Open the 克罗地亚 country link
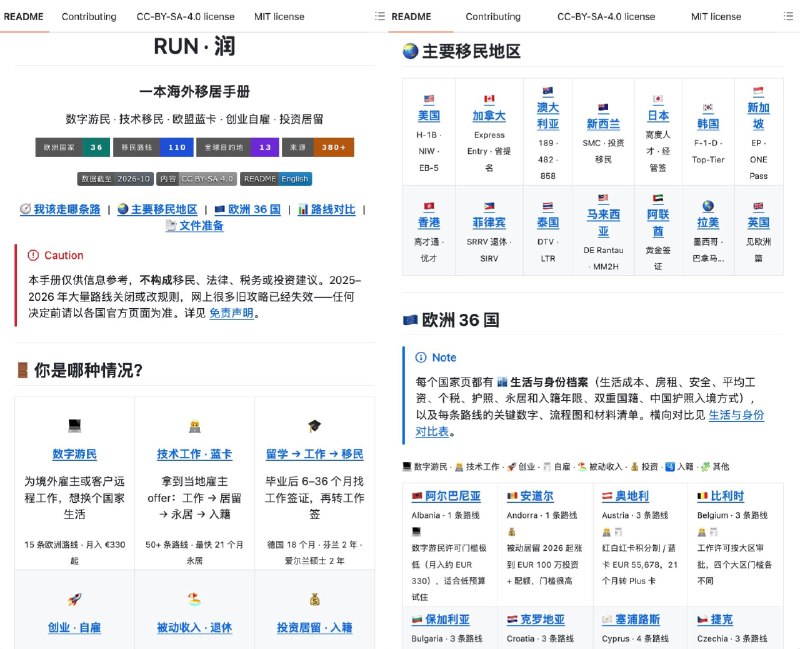800x649 pixels. [536, 619]
